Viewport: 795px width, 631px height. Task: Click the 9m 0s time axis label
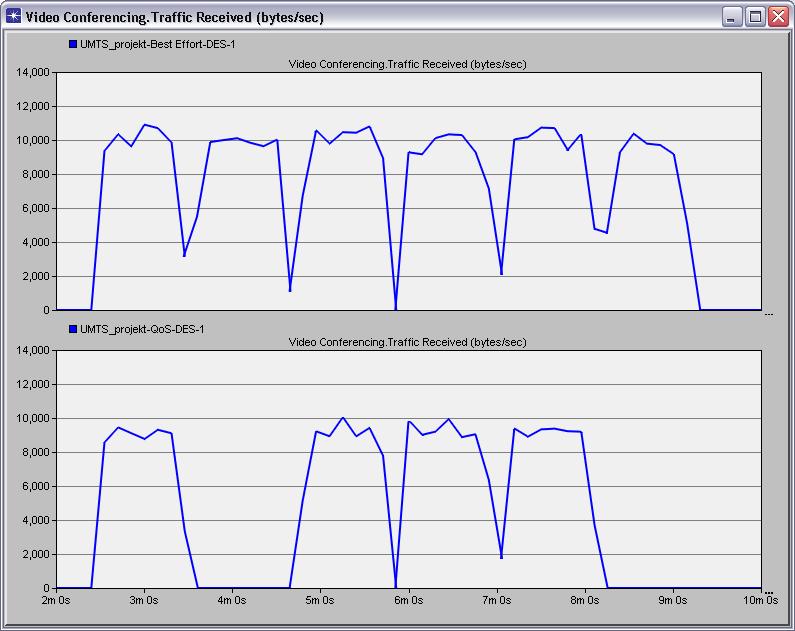tap(673, 600)
